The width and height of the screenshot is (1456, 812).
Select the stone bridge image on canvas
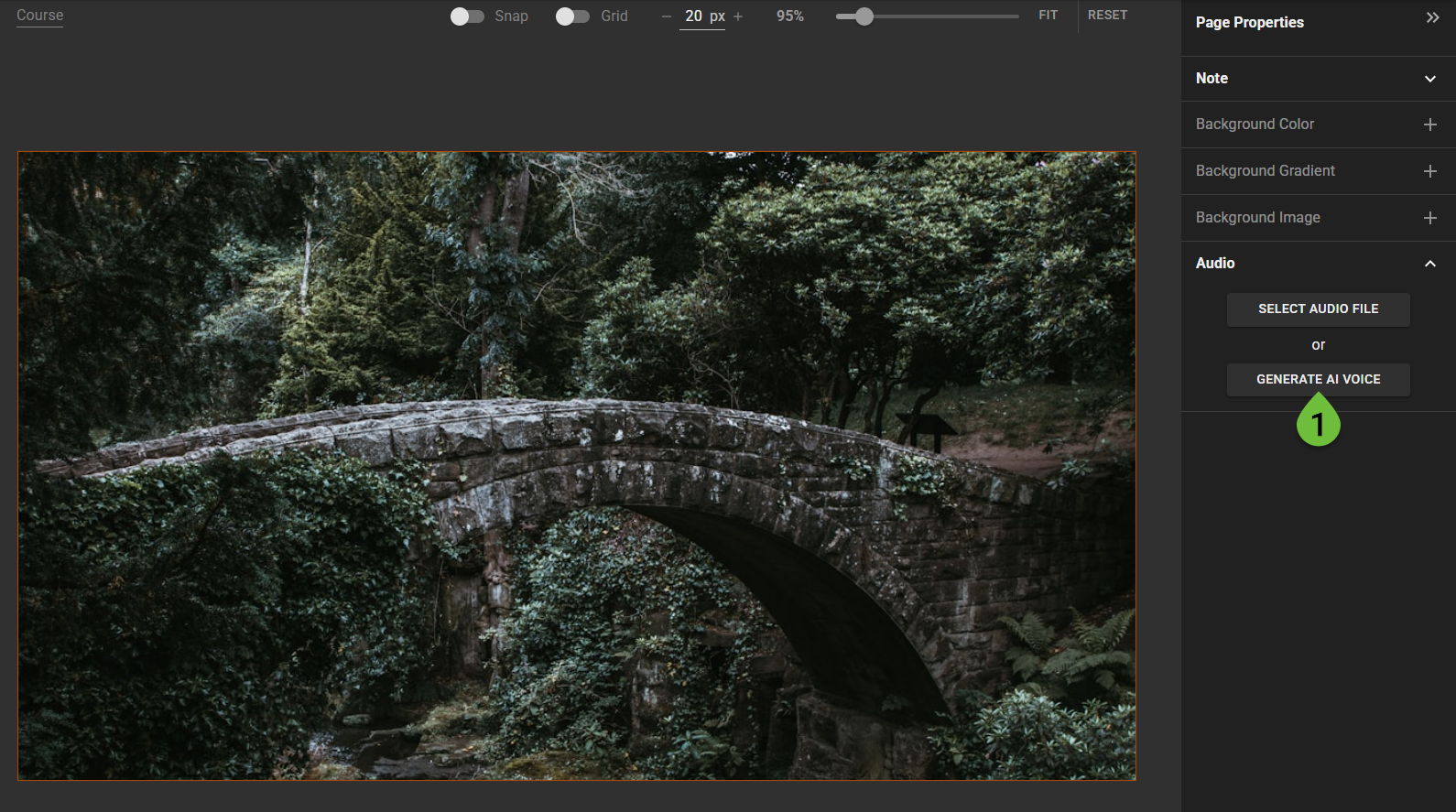click(577, 466)
